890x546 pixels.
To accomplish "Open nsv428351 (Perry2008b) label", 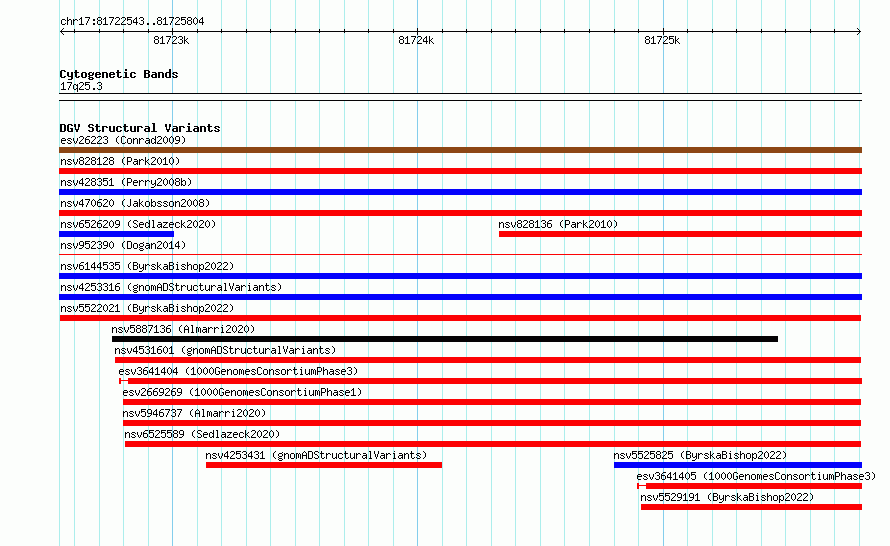I will click(x=126, y=182).
